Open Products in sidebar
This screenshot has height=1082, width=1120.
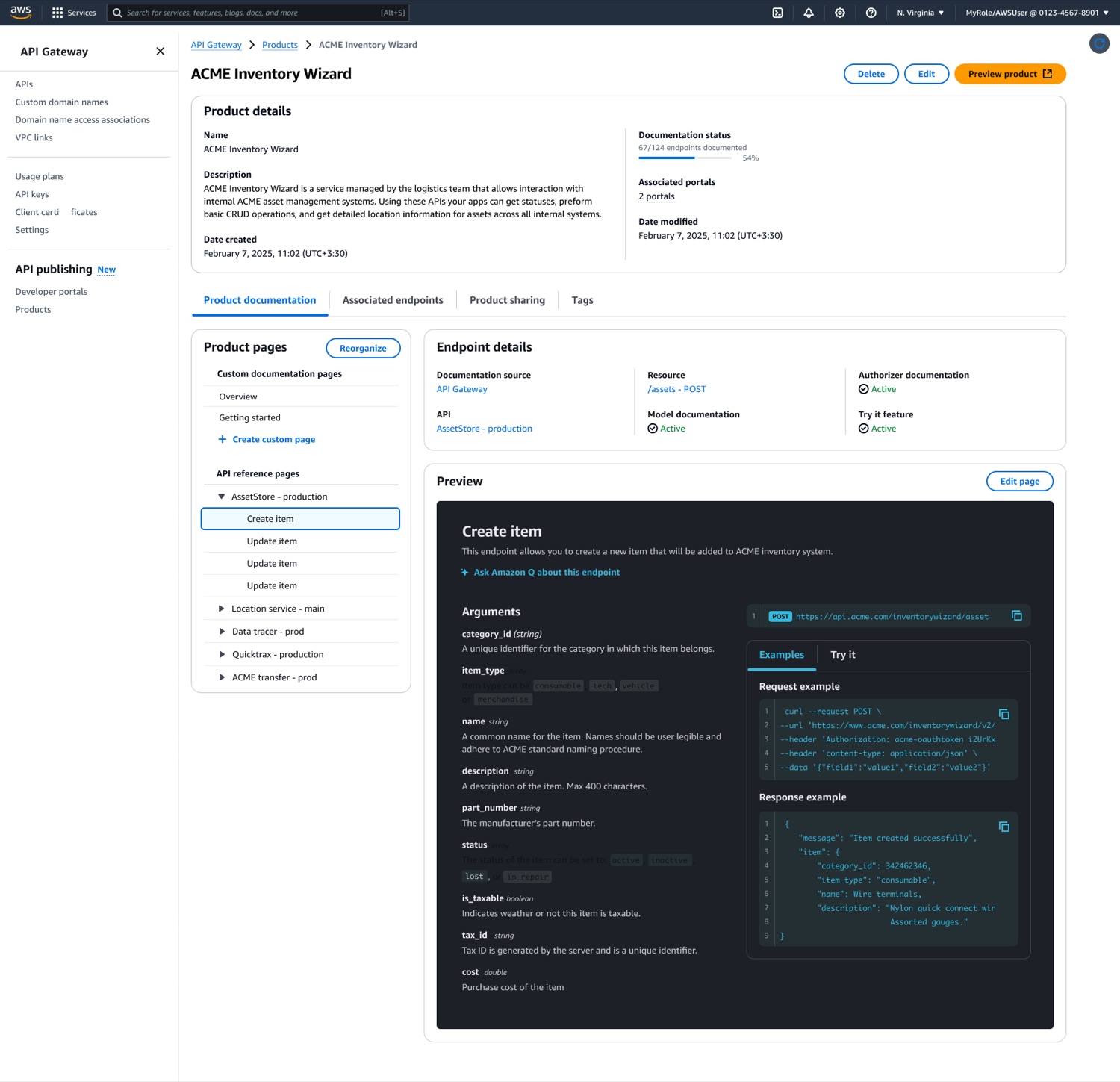[x=33, y=310]
